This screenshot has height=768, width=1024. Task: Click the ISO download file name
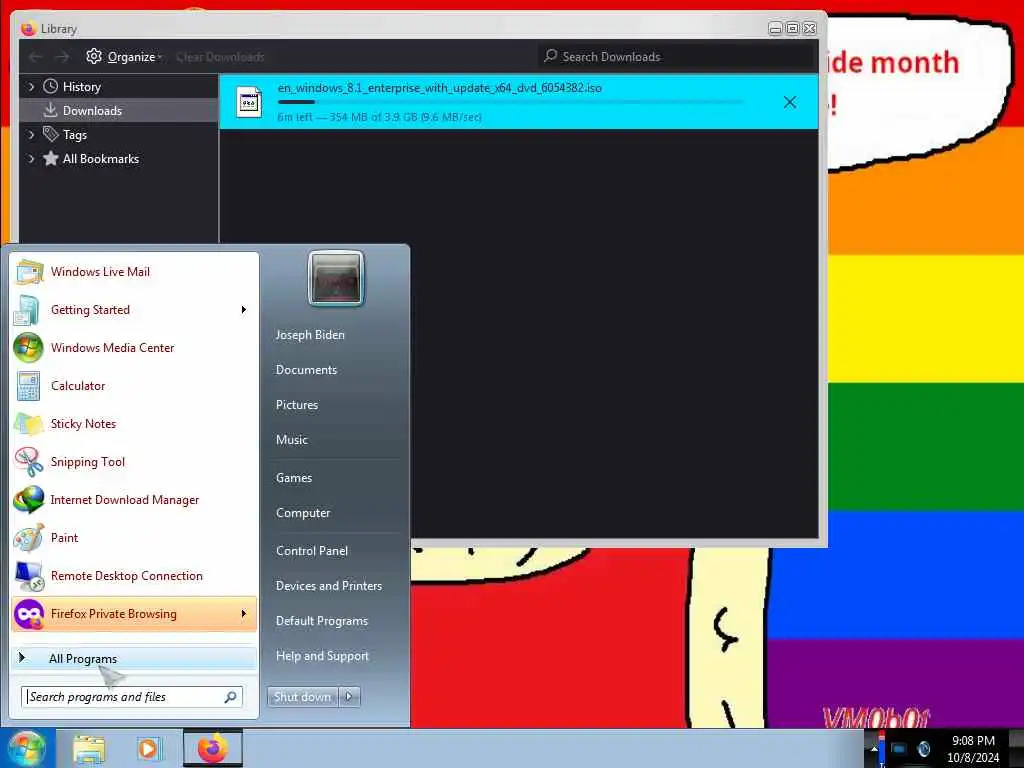tap(440, 88)
